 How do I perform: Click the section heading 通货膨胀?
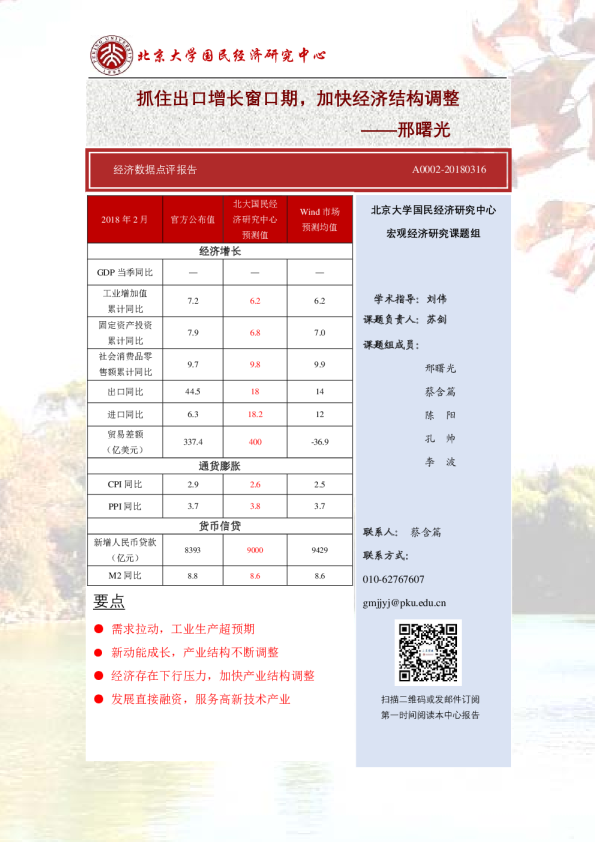pos(220,466)
